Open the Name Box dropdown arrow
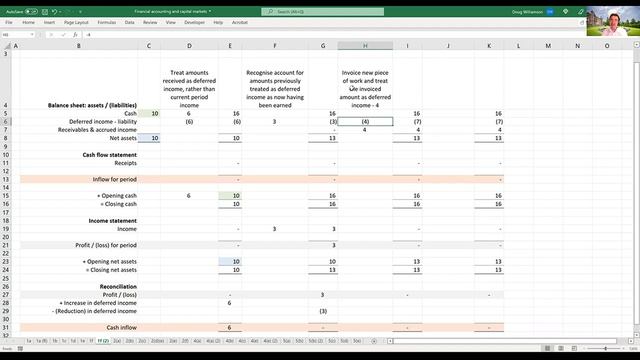This screenshot has height=360, width=640. (x=32, y=35)
